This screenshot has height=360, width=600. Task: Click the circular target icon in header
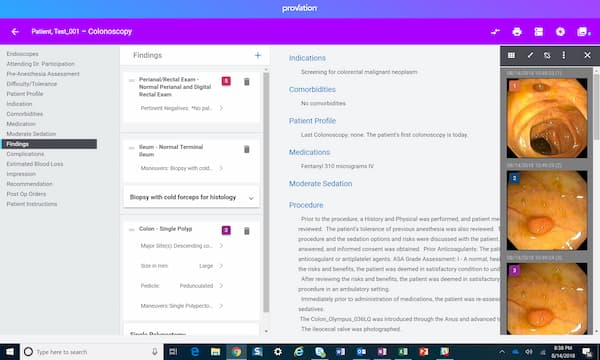[x=560, y=32]
